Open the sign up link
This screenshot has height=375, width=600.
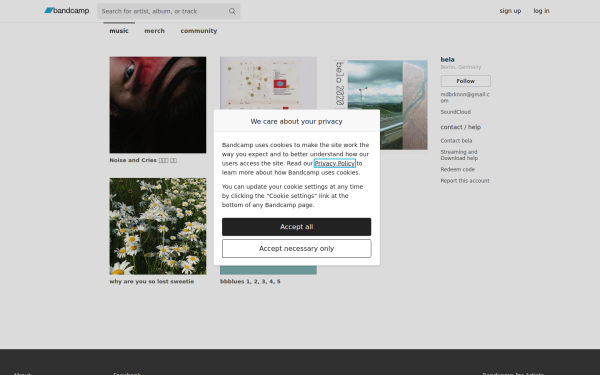tap(510, 11)
